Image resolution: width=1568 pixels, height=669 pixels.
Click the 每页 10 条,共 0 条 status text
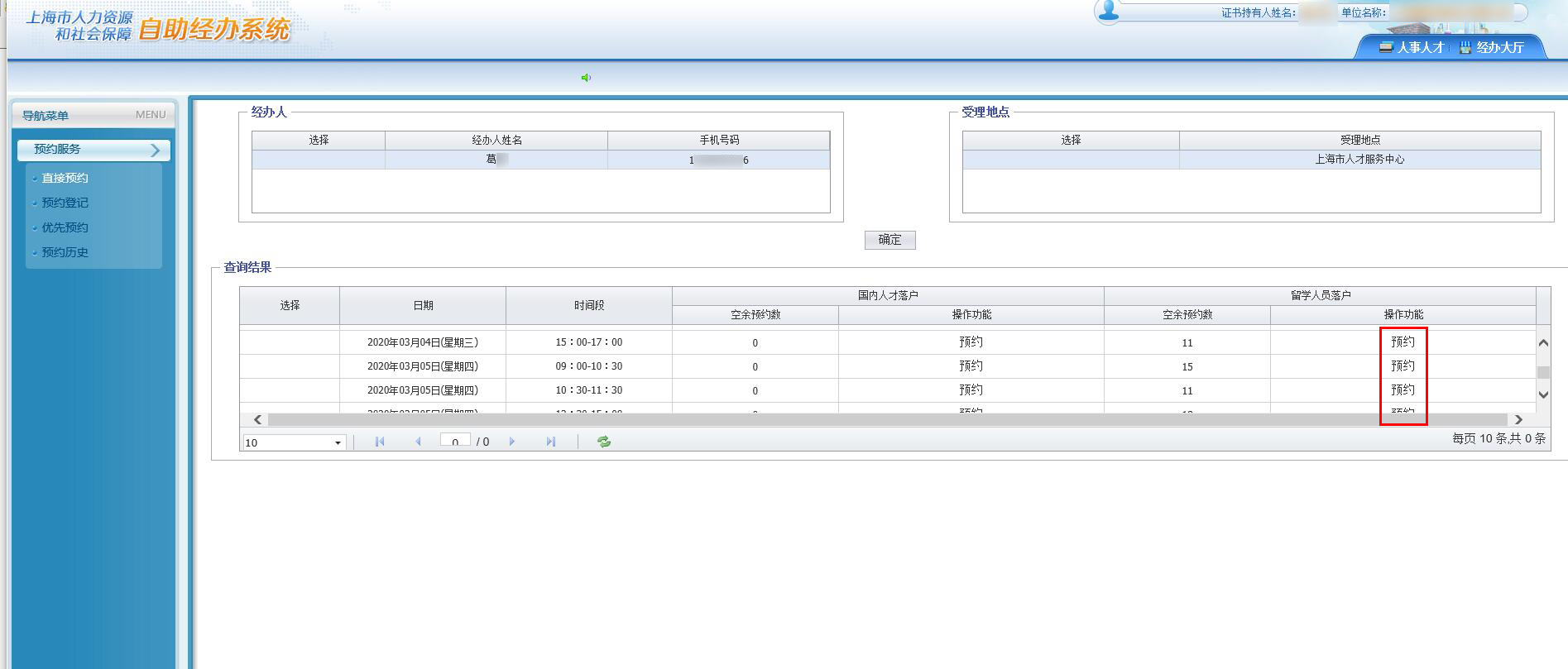[1498, 438]
